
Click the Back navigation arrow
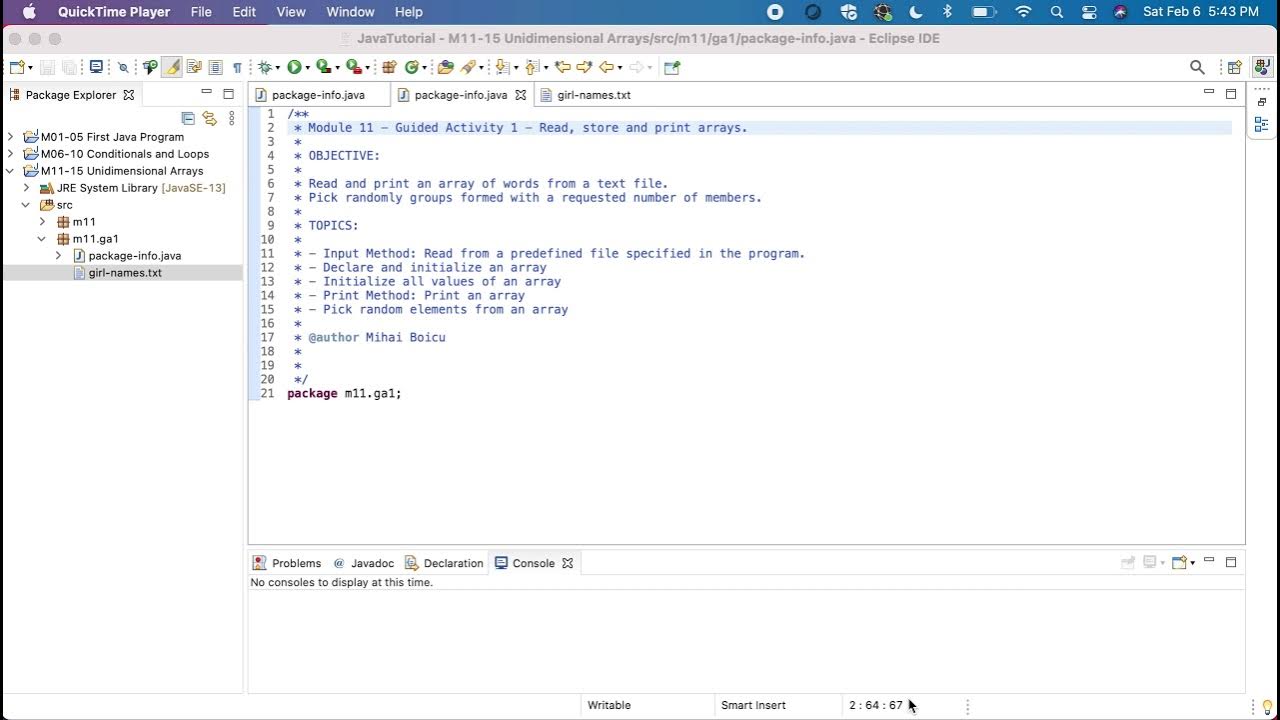[x=606, y=67]
